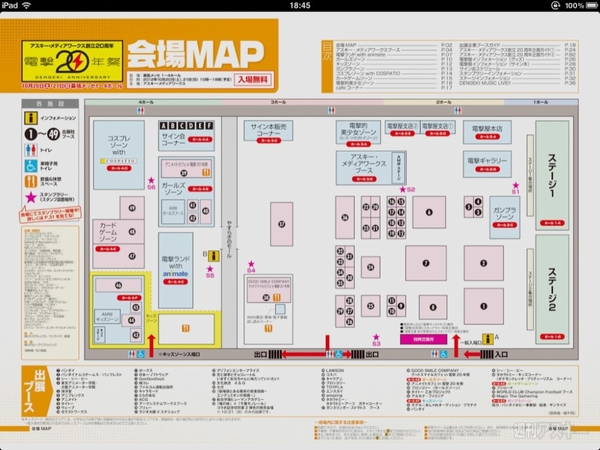
Task: Tap the サイン本販売コーナー box
Action: pos(268,131)
